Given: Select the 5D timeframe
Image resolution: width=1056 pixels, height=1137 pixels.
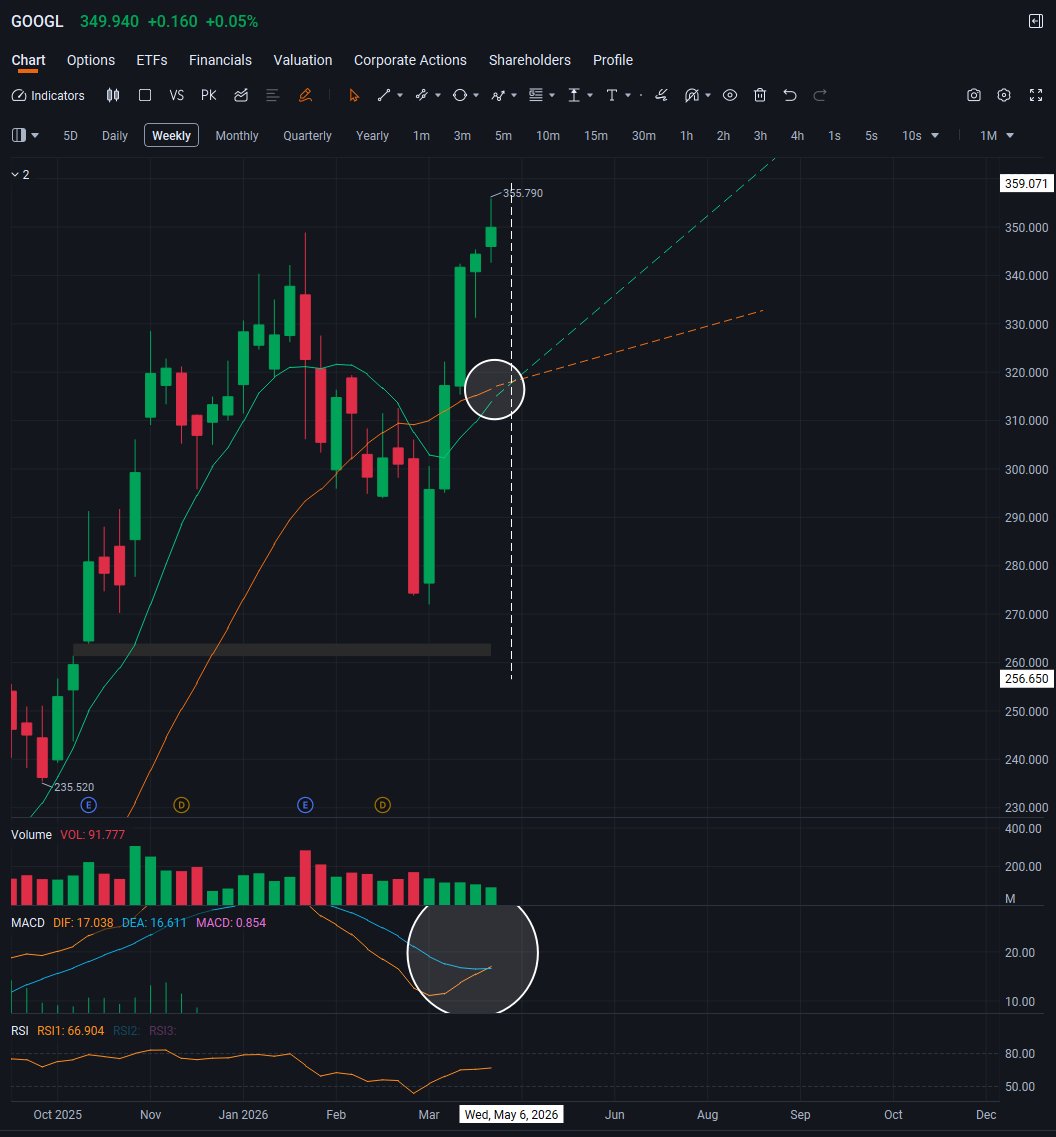Looking at the screenshot, I should pos(70,136).
